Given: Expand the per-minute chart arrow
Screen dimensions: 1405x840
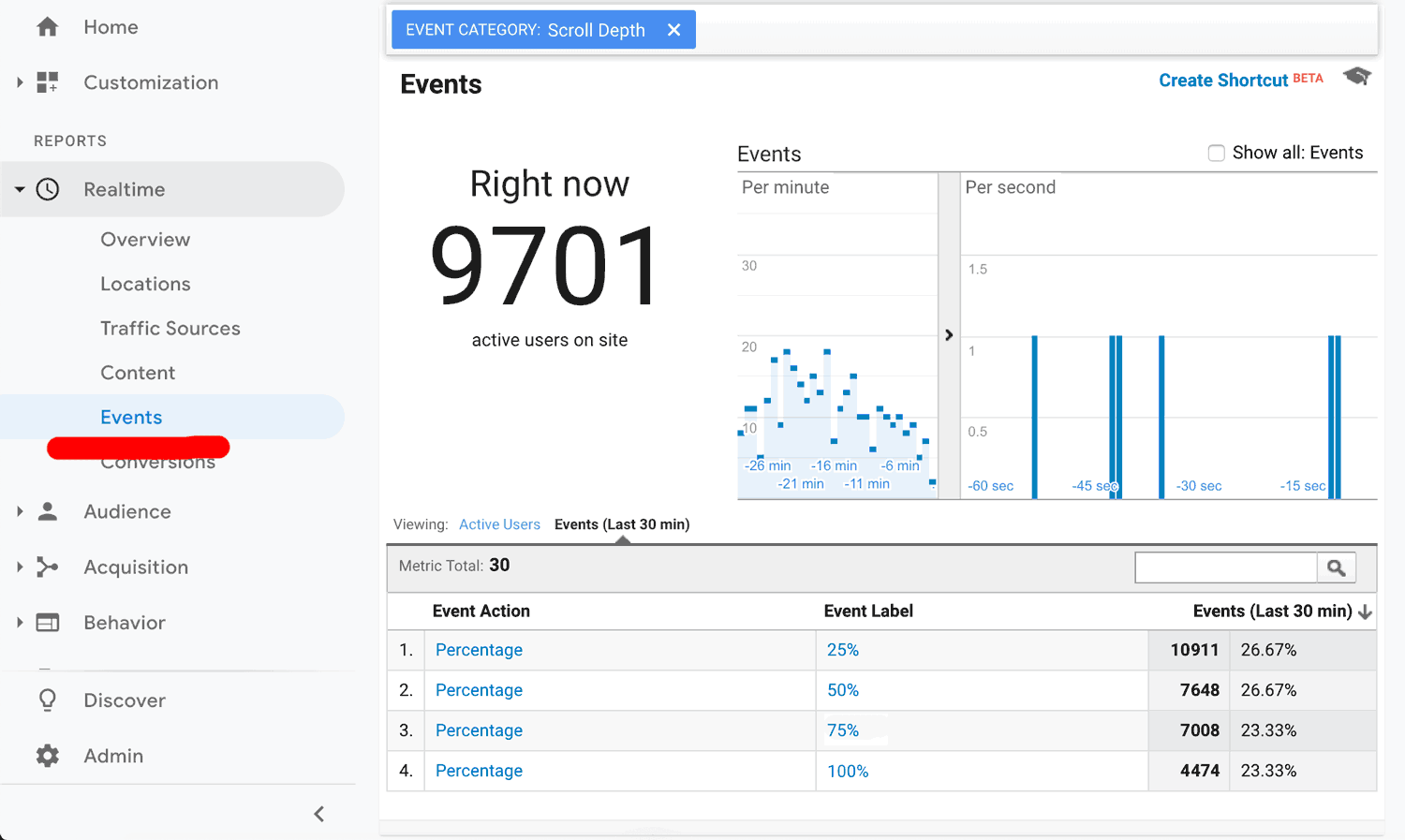Looking at the screenshot, I should [x=949, y=335].
